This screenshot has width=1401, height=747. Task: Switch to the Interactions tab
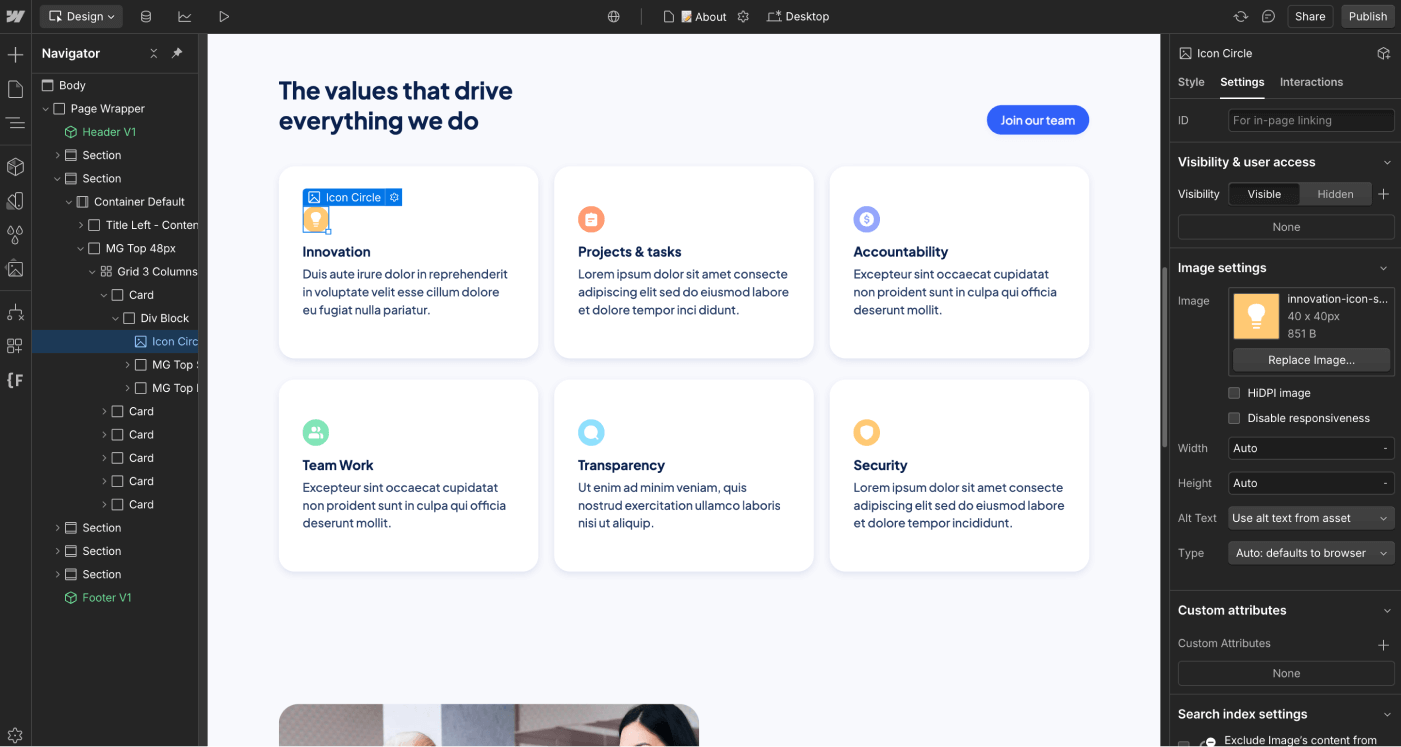pyautogui.click(x=1311, y=82)
